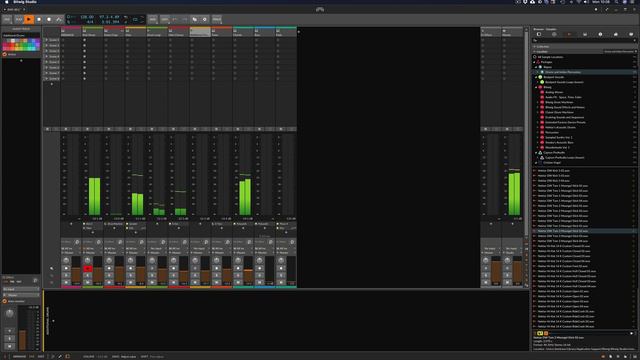The image size is (640, 360).
Task: Click the Master channel volume fader
Action: click(x=517, y=270)
